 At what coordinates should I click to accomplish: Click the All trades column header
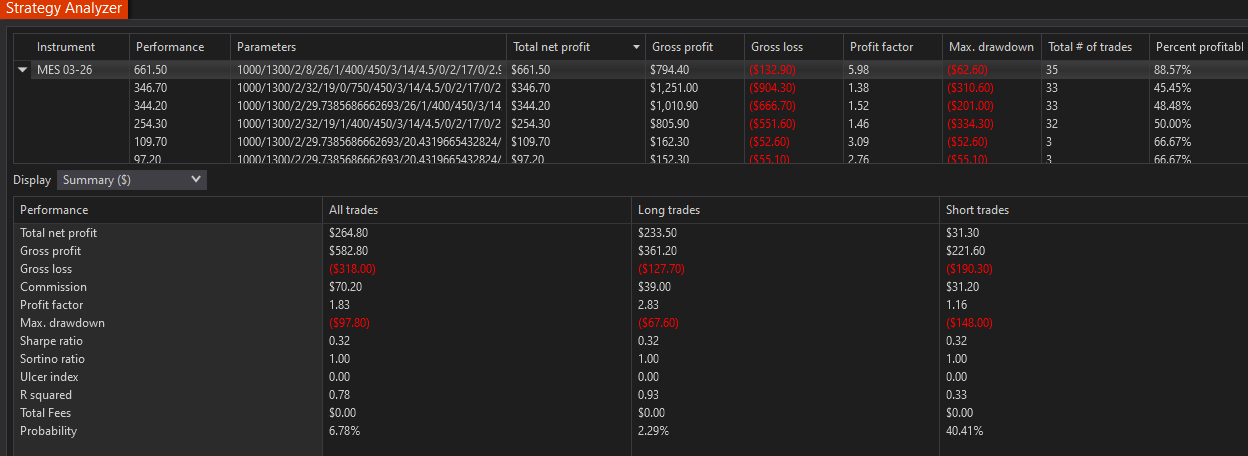click(x=353, y=210)
